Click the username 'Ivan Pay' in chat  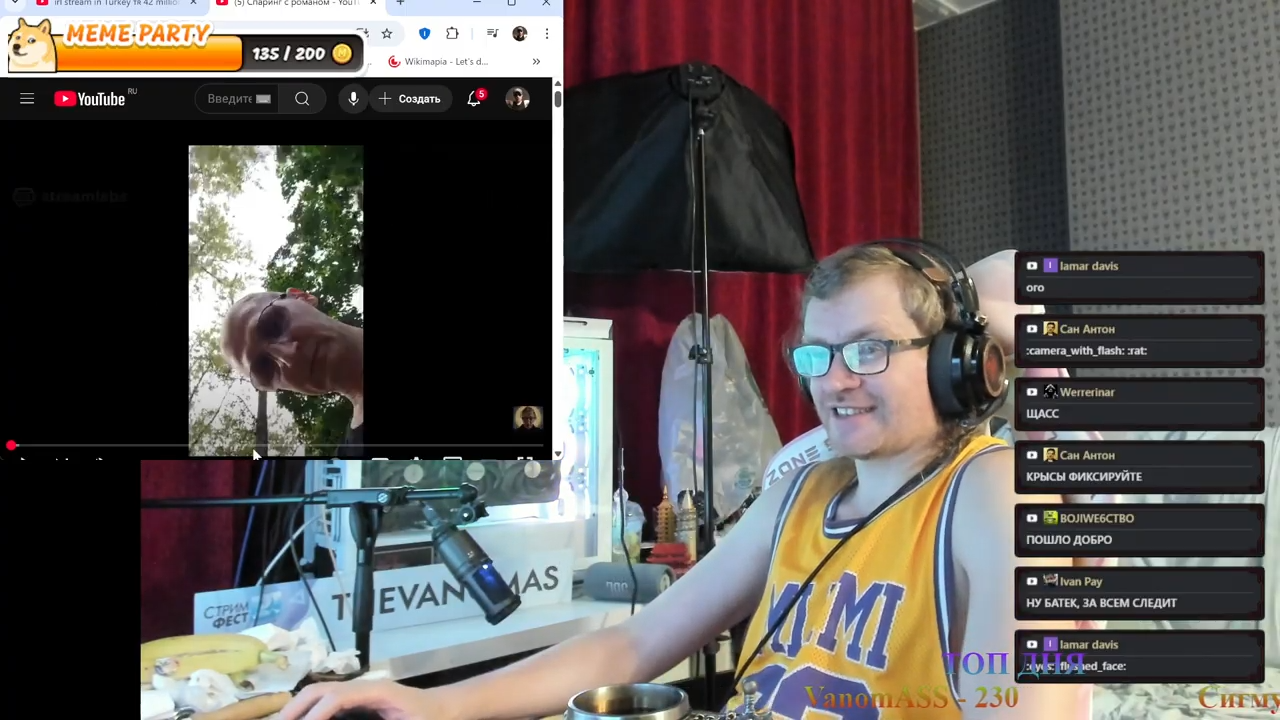[x=1081, y=581]
